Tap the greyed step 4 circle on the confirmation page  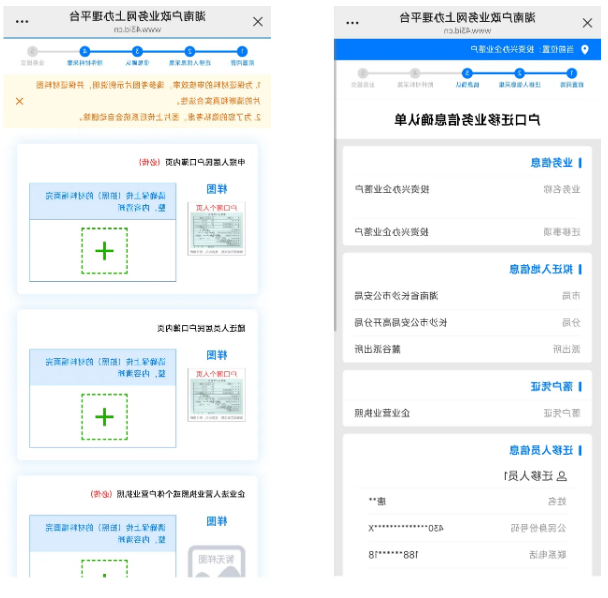(415, 73)
